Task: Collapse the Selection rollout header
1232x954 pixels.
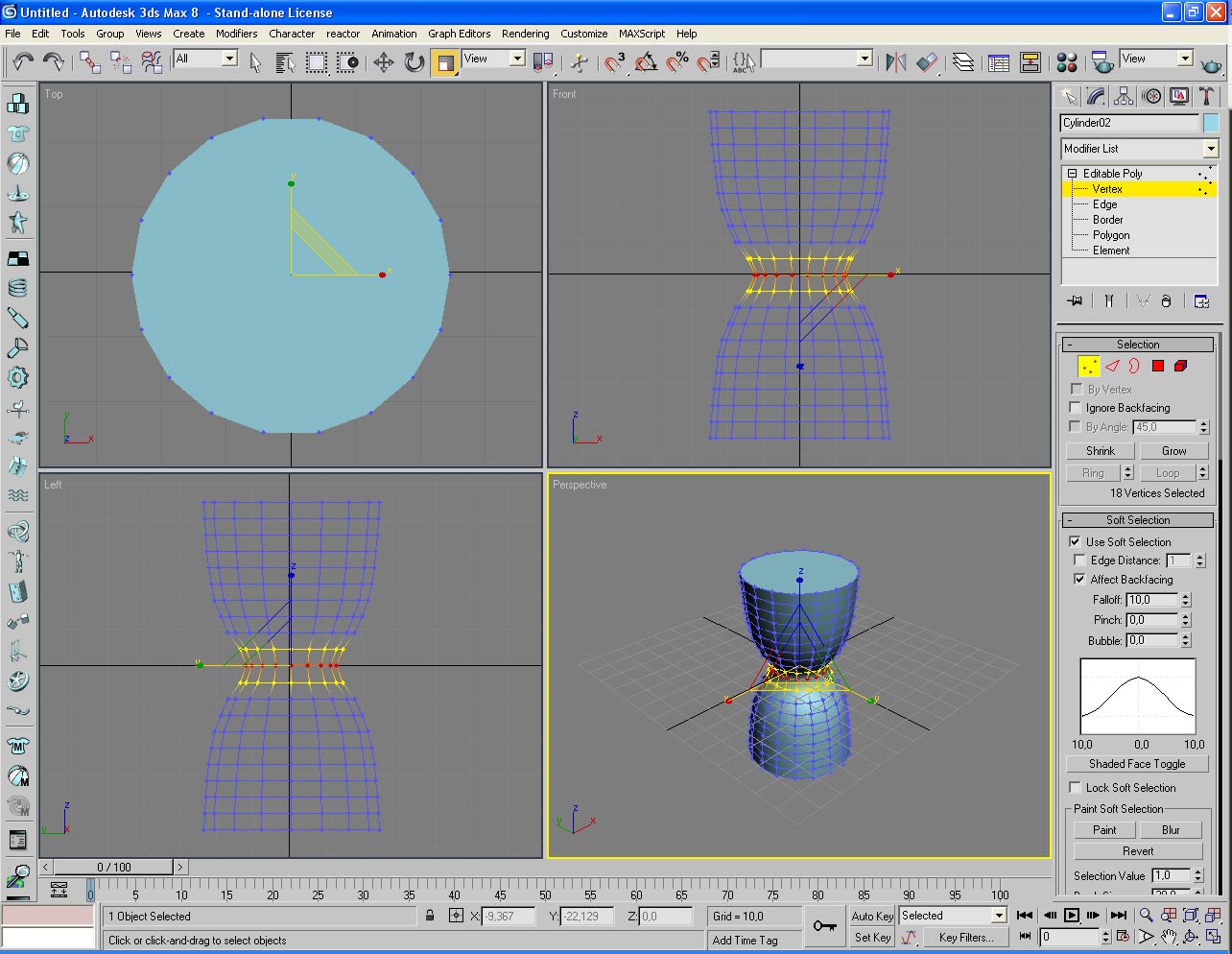Action: [1138, 345]
